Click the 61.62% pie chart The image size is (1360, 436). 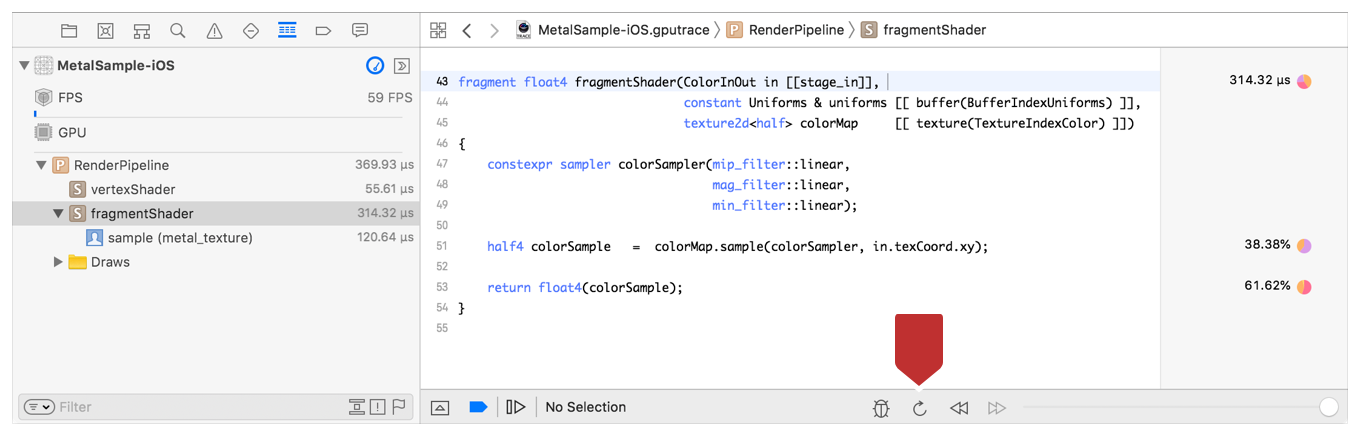(1304, 287)
